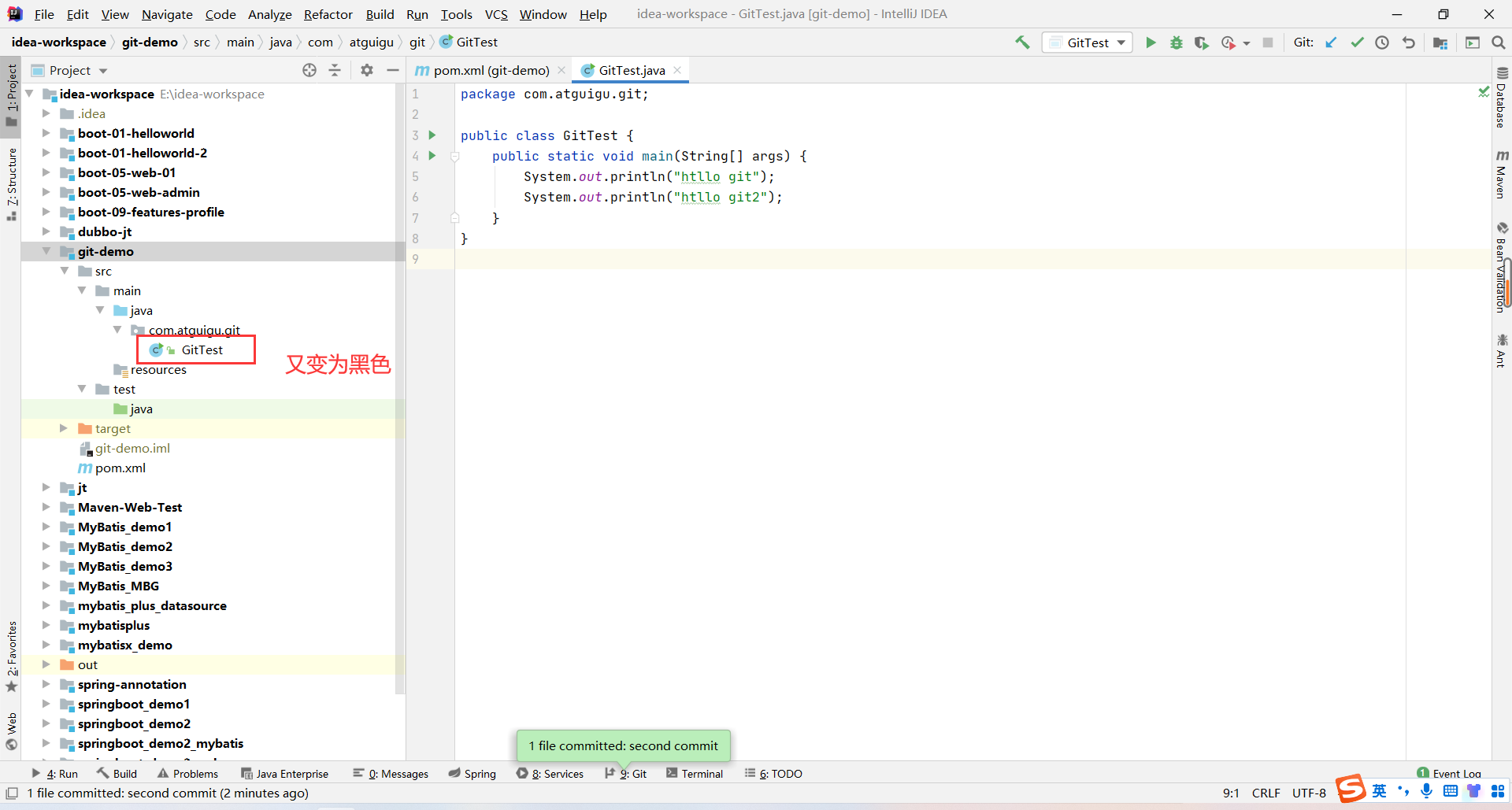Click the Git commit checkmark icon
This screenshot has height=810, width=1512.
pyautogui.click(x=1357, y=43)
